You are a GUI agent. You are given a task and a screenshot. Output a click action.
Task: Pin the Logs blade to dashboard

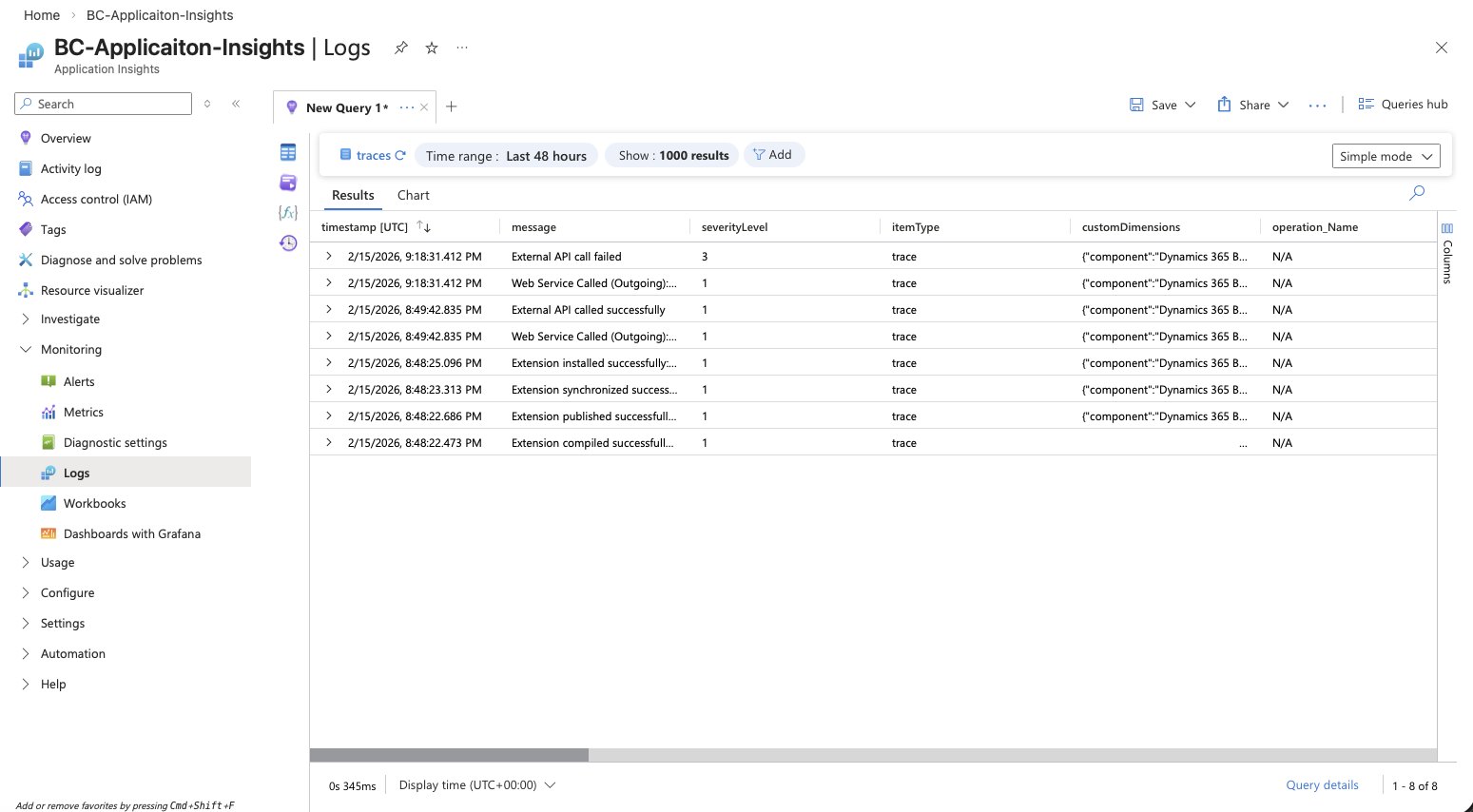pyautogui.click(x=401, y=48)
